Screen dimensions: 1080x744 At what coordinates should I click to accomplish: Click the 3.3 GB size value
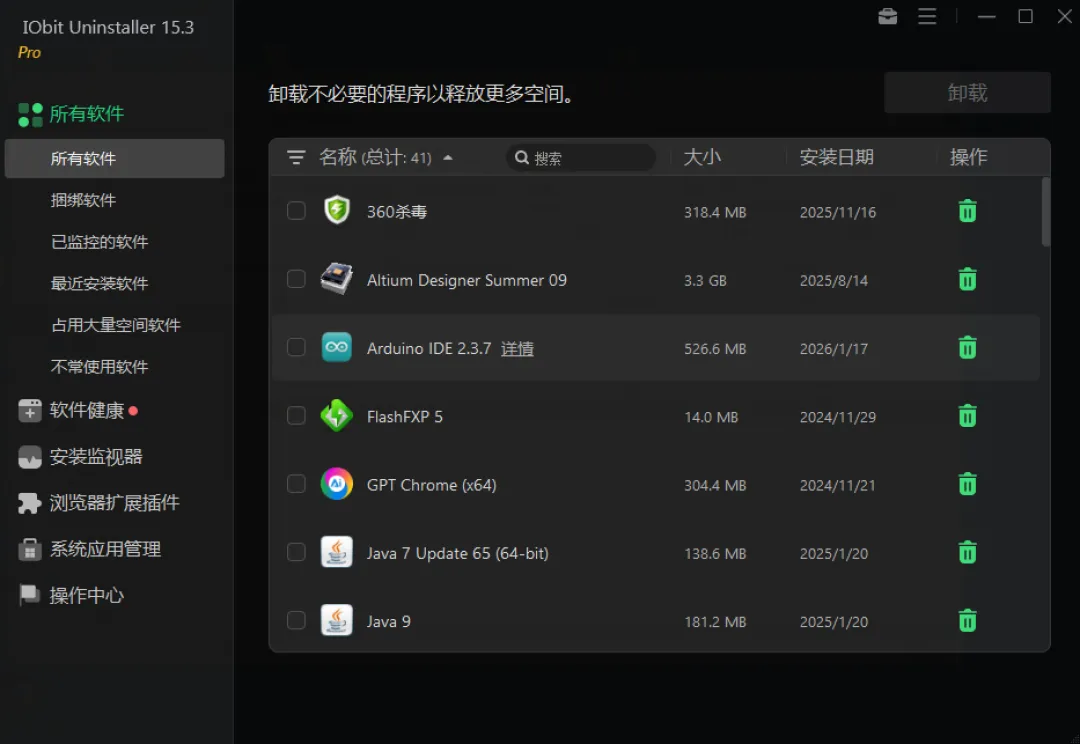(x=705, y=280)
